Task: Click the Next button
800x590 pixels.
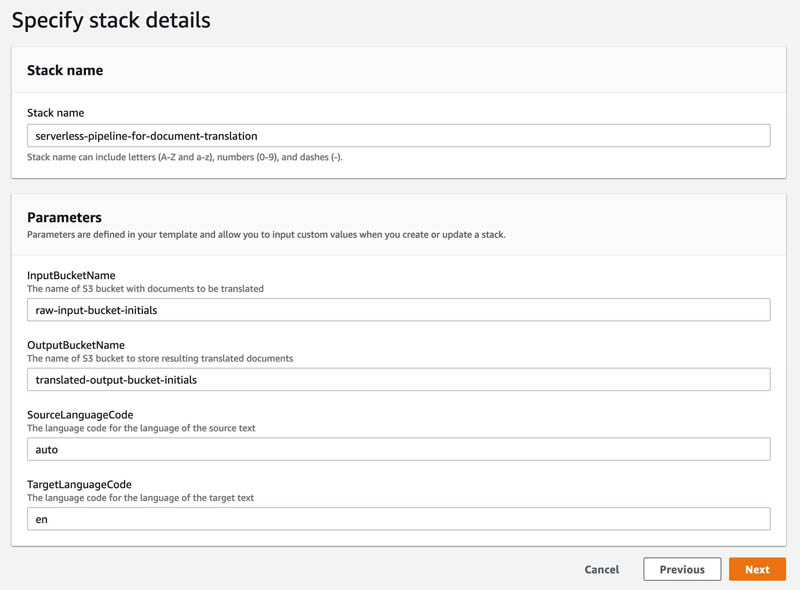Action: [x=757, y=569]
